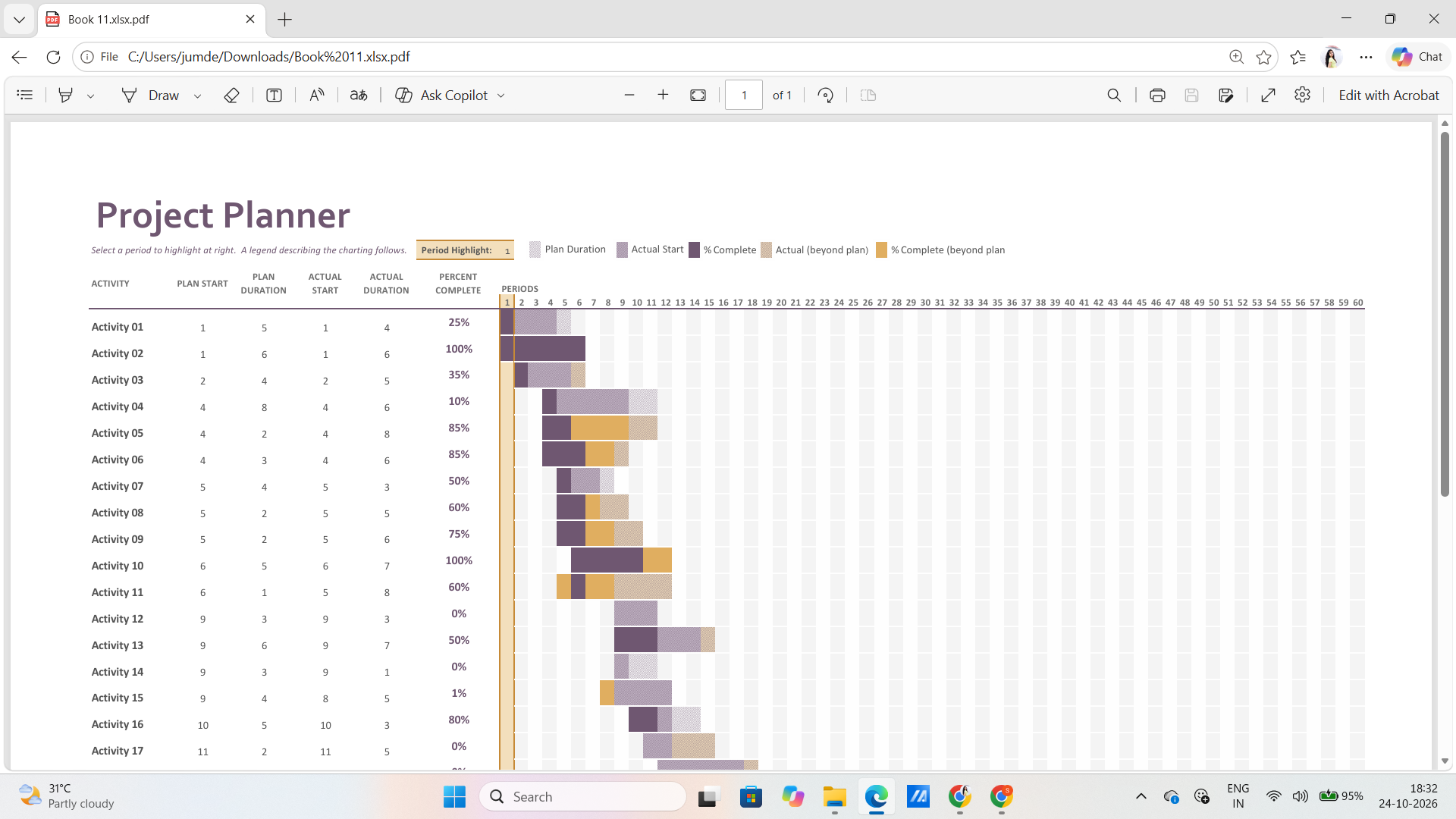
Task: Enter full screen mode
Action: point(1268,95)
